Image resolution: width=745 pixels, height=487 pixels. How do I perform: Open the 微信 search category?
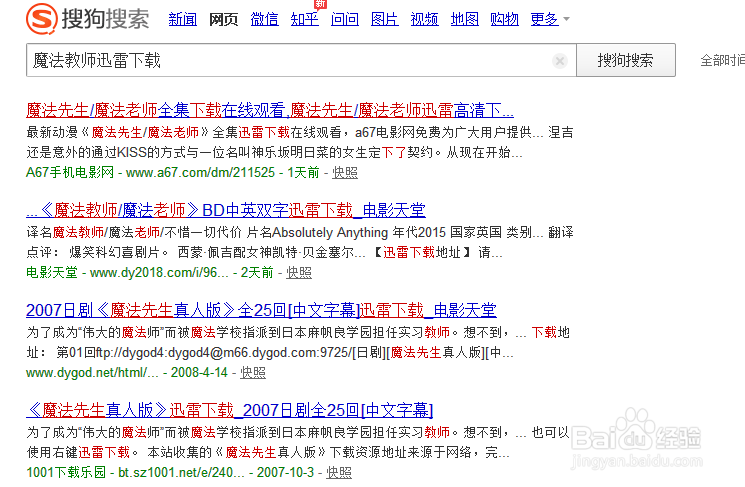pyautogui.click(x=264, y=19)
